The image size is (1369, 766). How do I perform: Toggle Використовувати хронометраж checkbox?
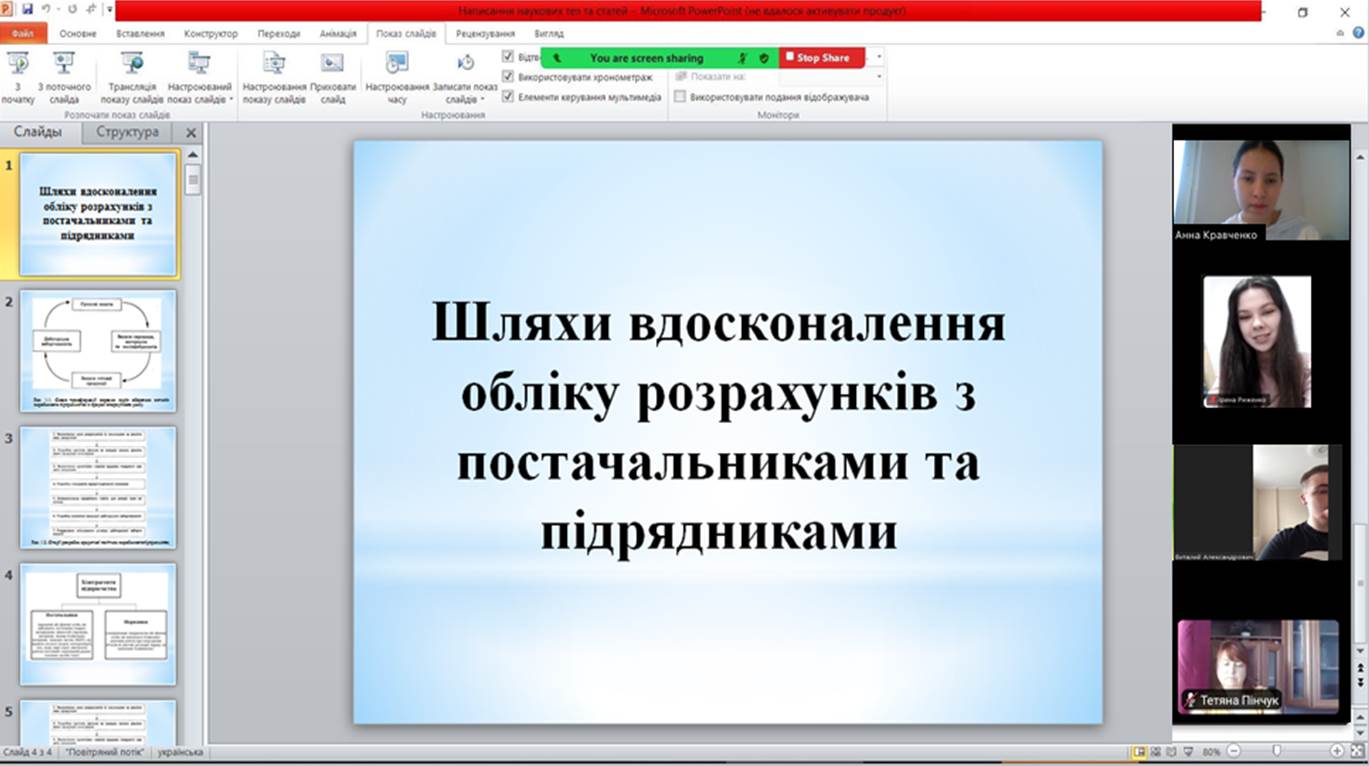coord(508,77)
